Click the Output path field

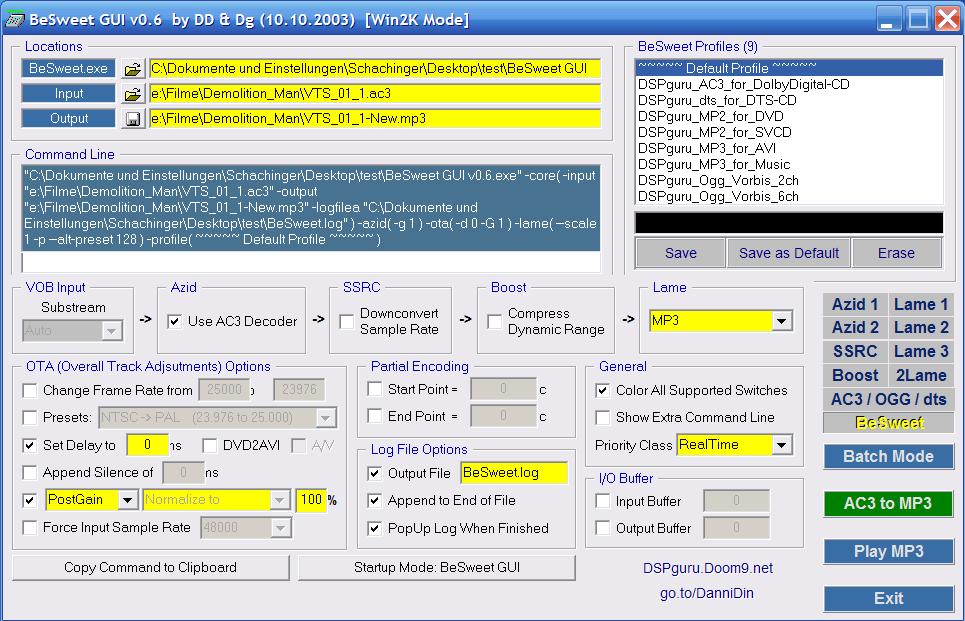[x=375, y=119]
